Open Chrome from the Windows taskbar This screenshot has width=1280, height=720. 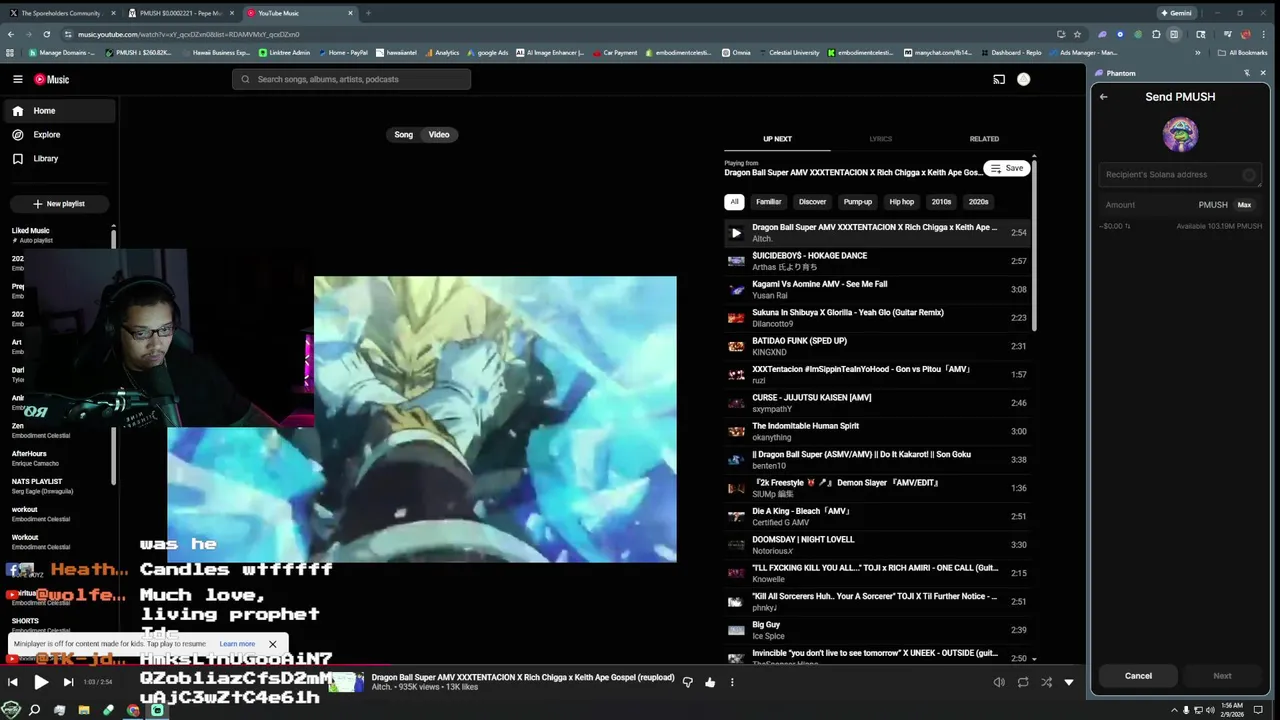[x=133, y=710]
